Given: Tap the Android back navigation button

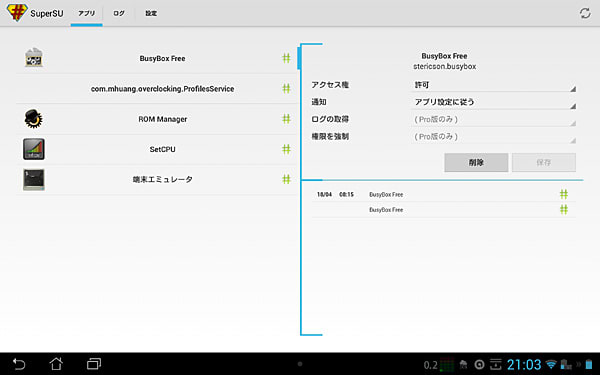Looking at the screenshot, I should pyautogui.click(x=19, y=364).
